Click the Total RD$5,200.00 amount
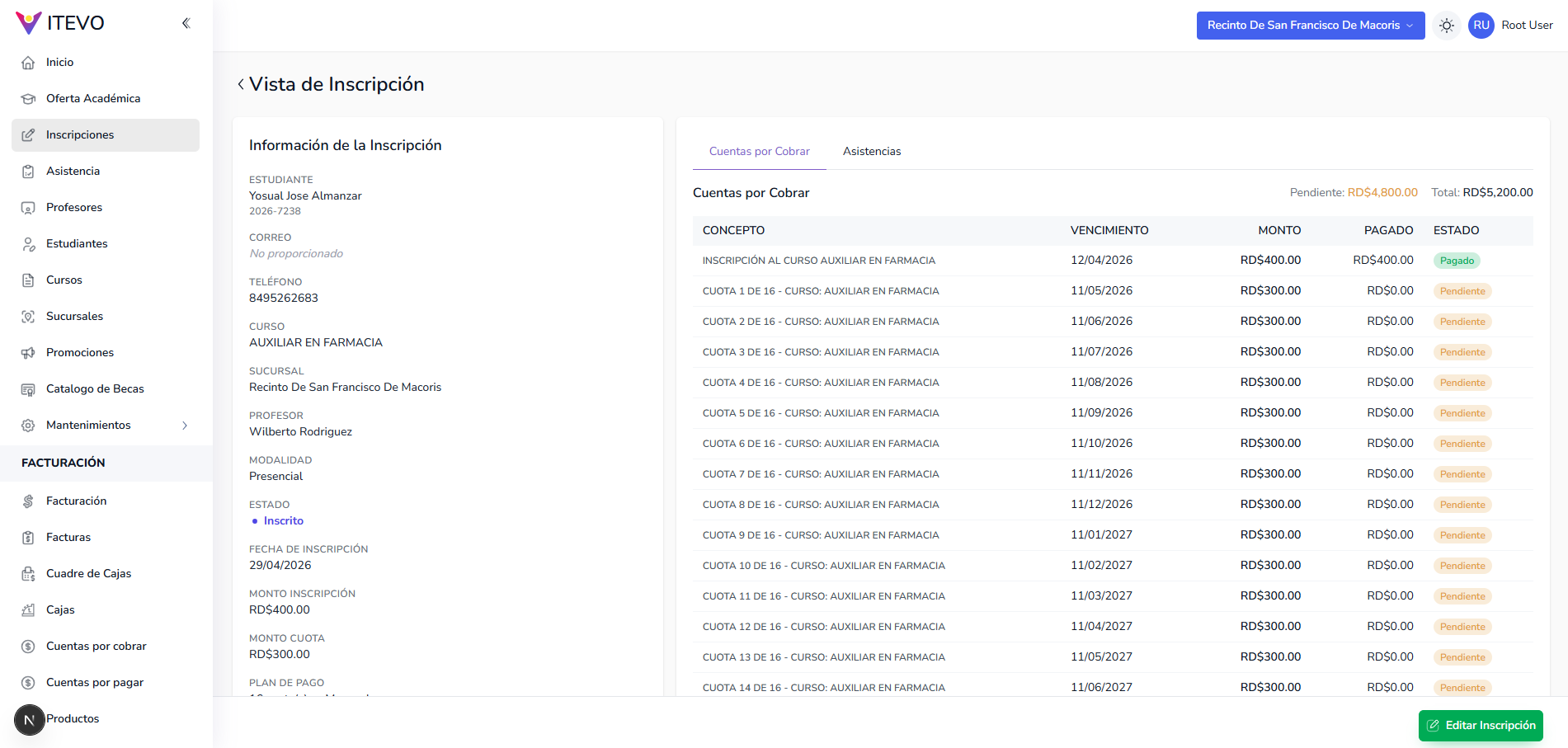Viewport: 1568px width, 748px height. click(1498, 193)
